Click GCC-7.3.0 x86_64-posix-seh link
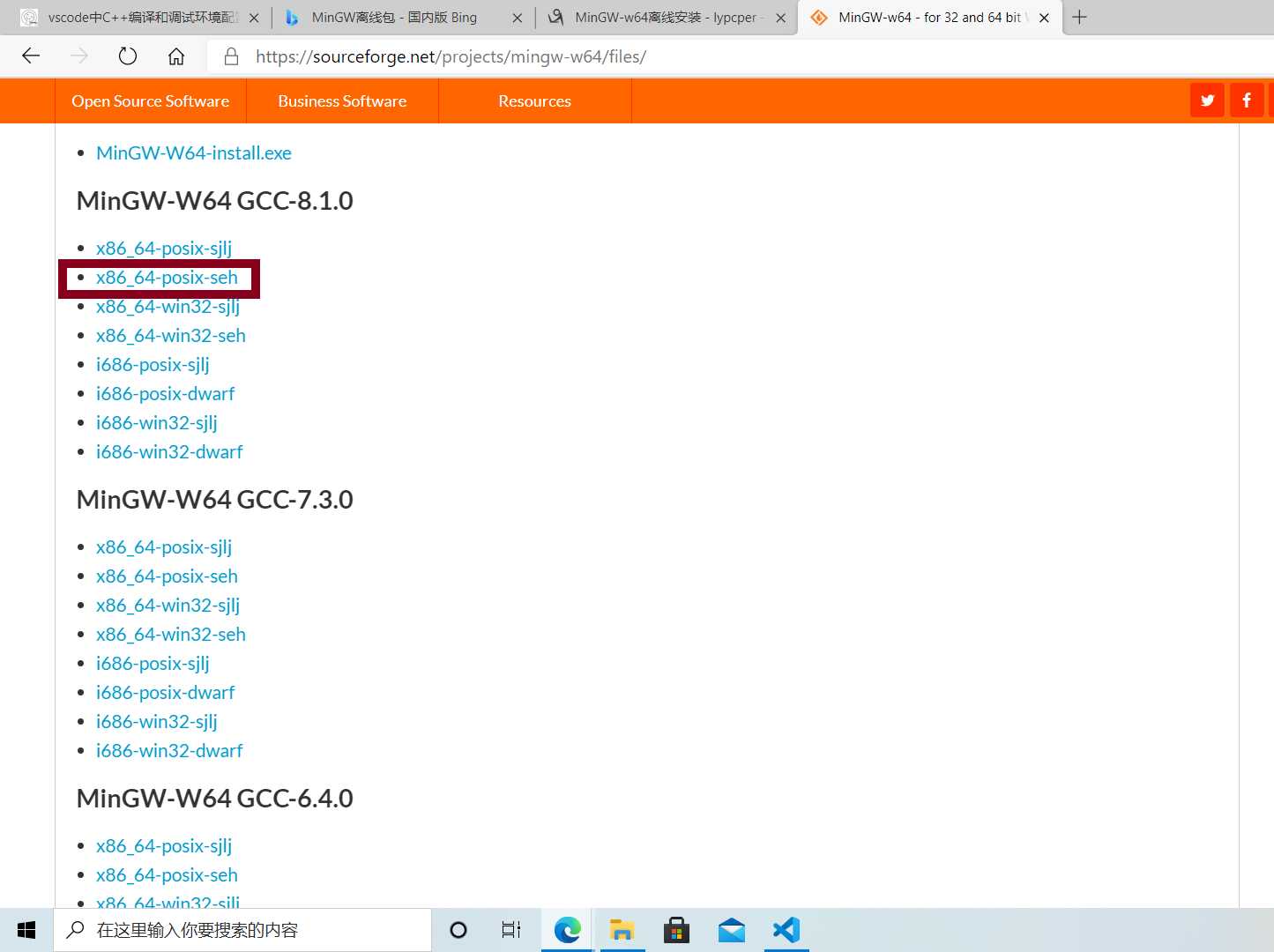This screenshot has height=952, width=1274. click(167, 576)
